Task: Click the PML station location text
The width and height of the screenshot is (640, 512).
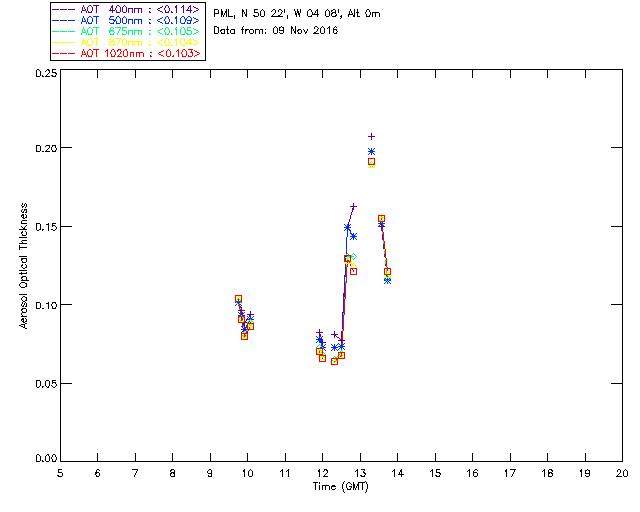Action: 297,13
